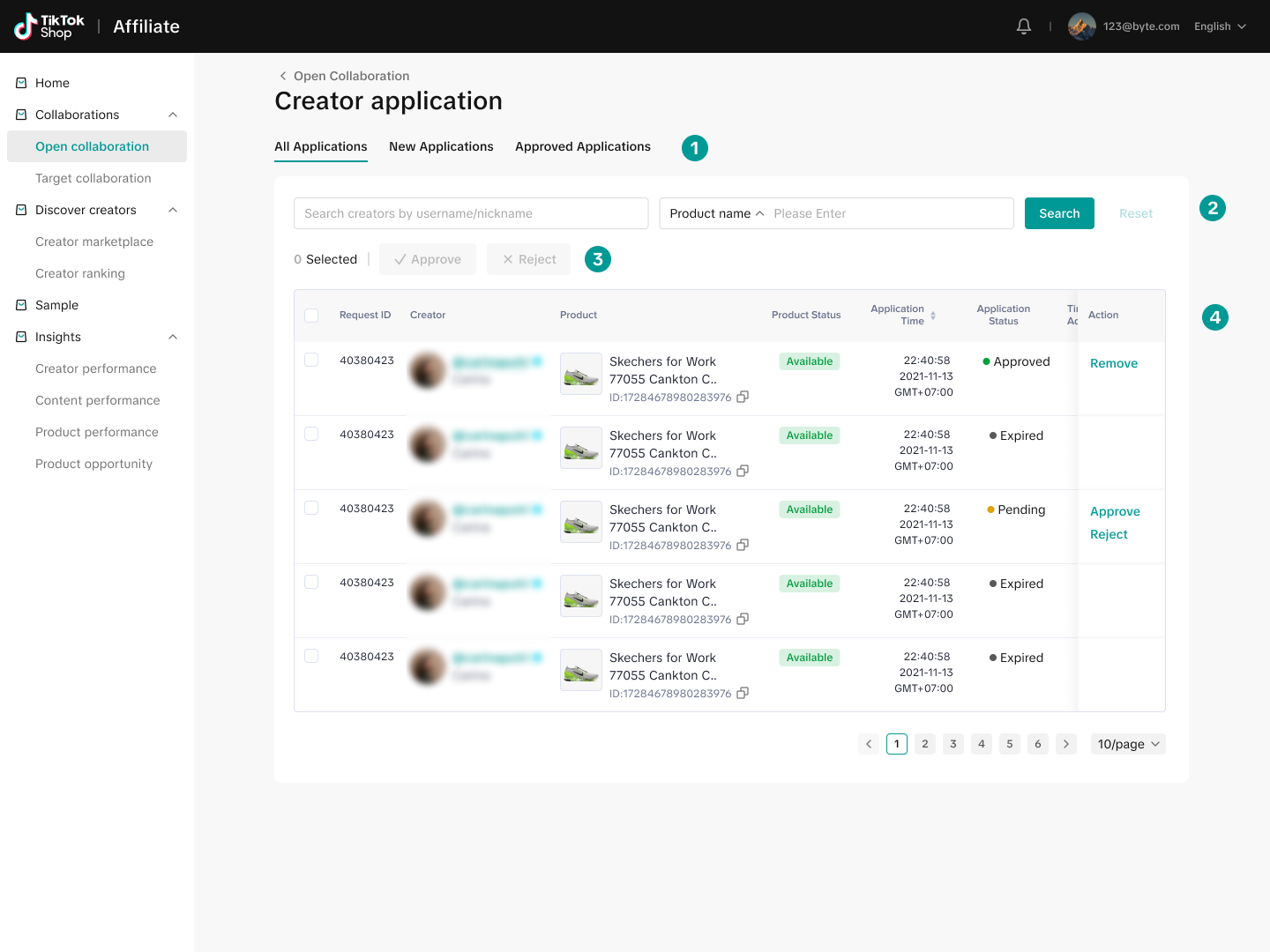Image resolution: width=1270 pixels, height=952 pixels.
Task: Collapse the Collaborations menu section
Action: coord(173,115)
